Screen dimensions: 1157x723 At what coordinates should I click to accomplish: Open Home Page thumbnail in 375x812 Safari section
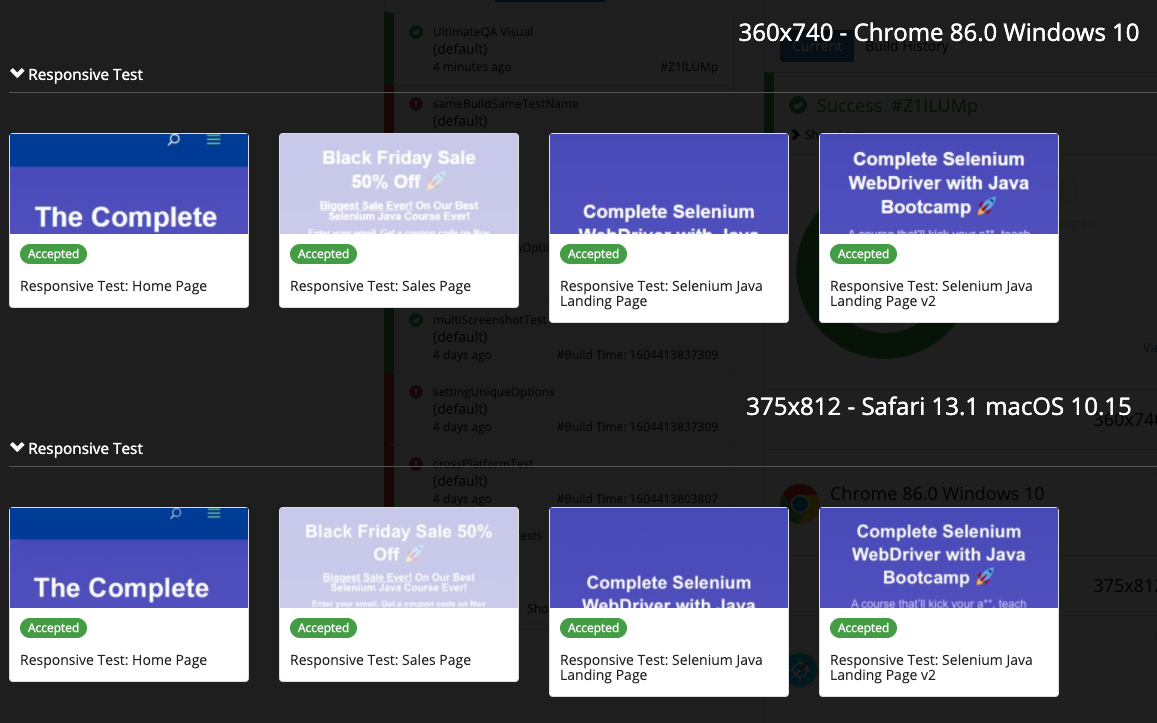tap(129, 558)
